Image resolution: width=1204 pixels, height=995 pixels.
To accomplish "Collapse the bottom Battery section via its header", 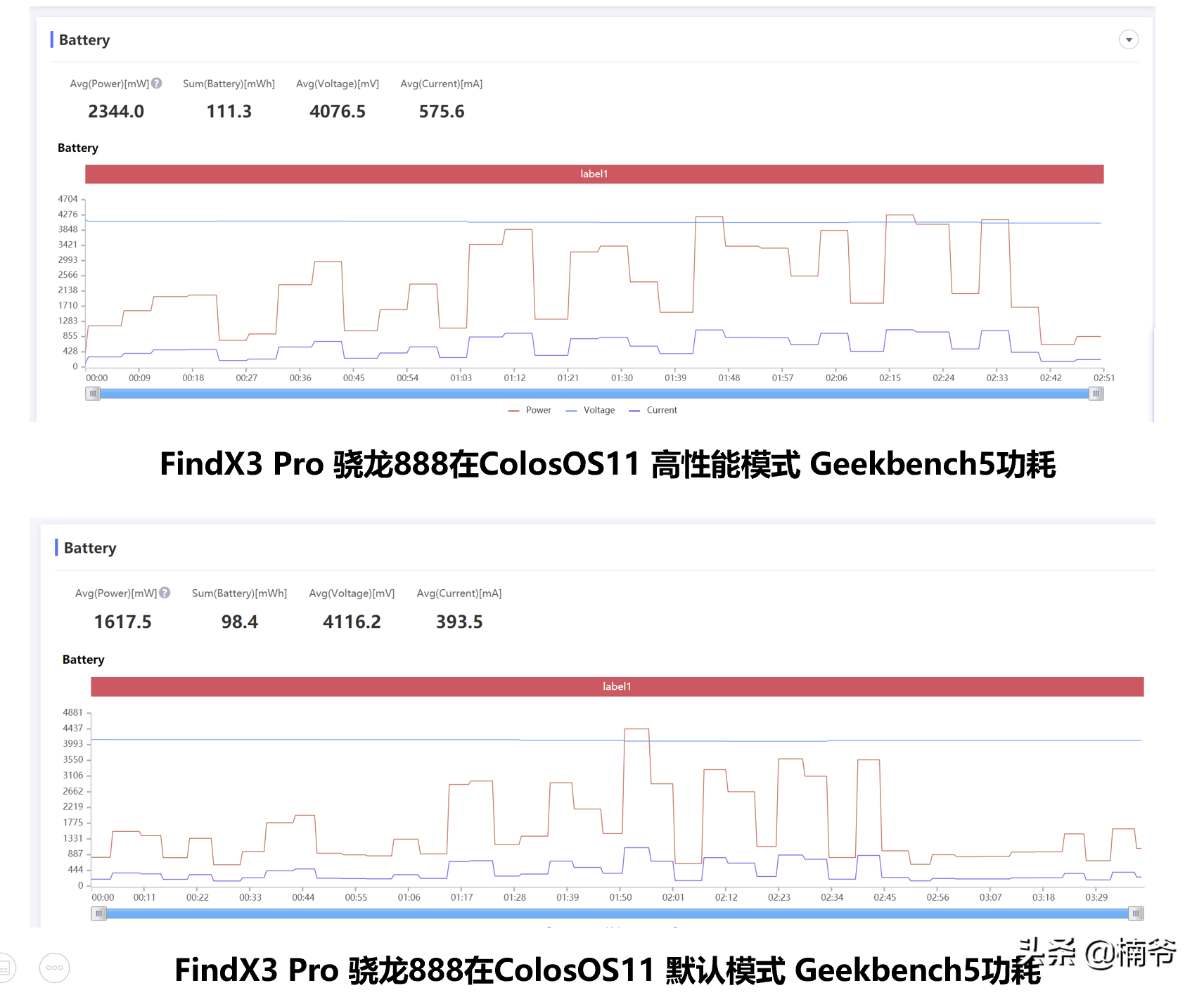I will [x=90, y=548].
